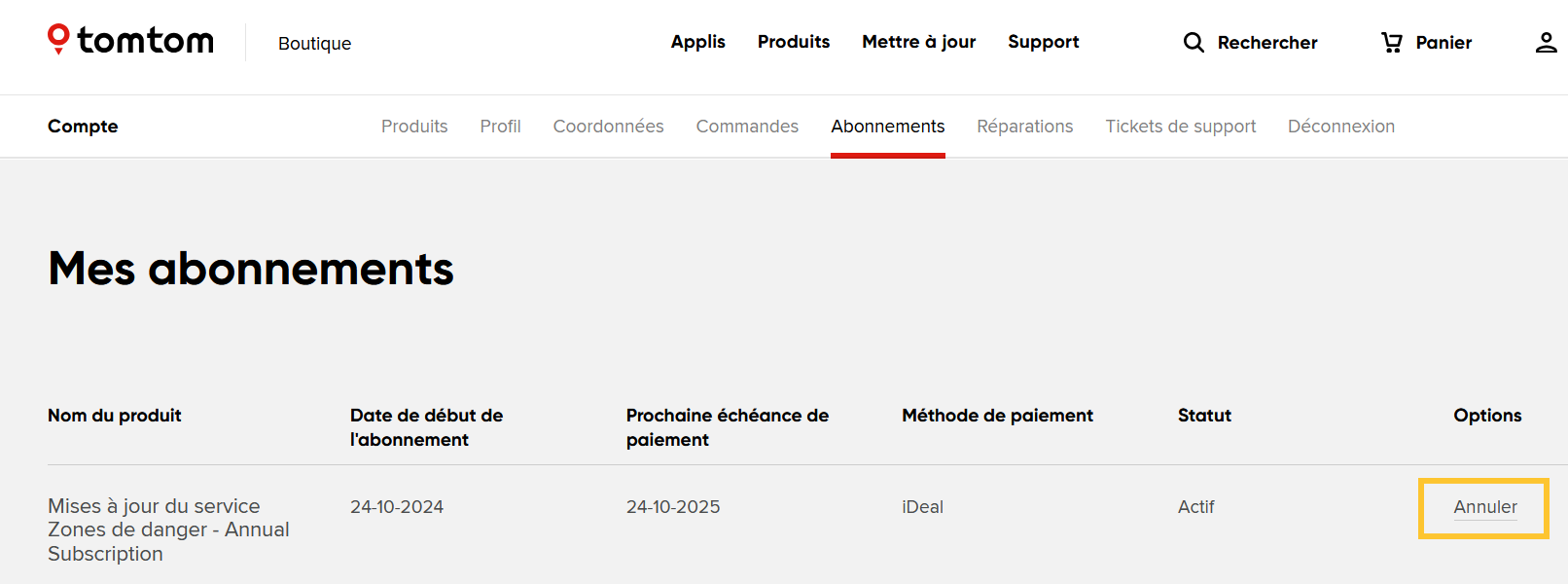Viewport: 1568px width, 584px height.
Task: Open the Support menu
Action: [x=1043, y=42]
